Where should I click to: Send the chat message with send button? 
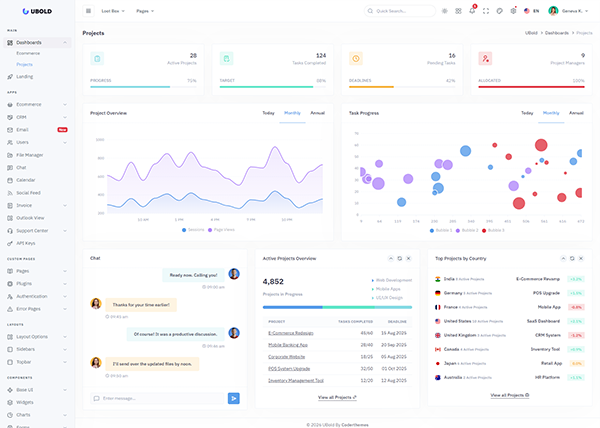(x=234, y=398)
